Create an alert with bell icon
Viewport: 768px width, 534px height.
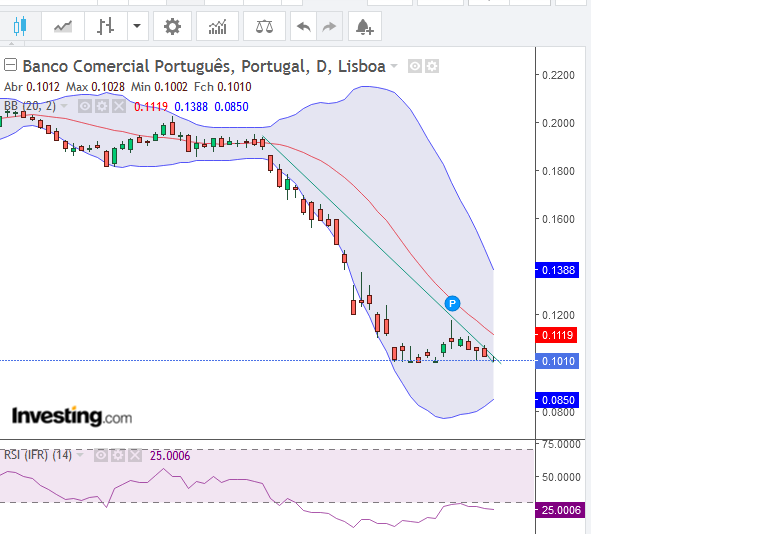[x=364, y=26]
